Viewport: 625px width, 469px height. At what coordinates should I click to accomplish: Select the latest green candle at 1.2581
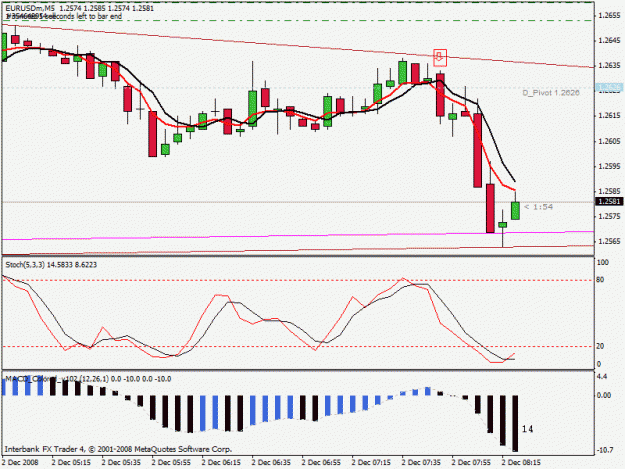pyautogui.click(x=515, y=210)
